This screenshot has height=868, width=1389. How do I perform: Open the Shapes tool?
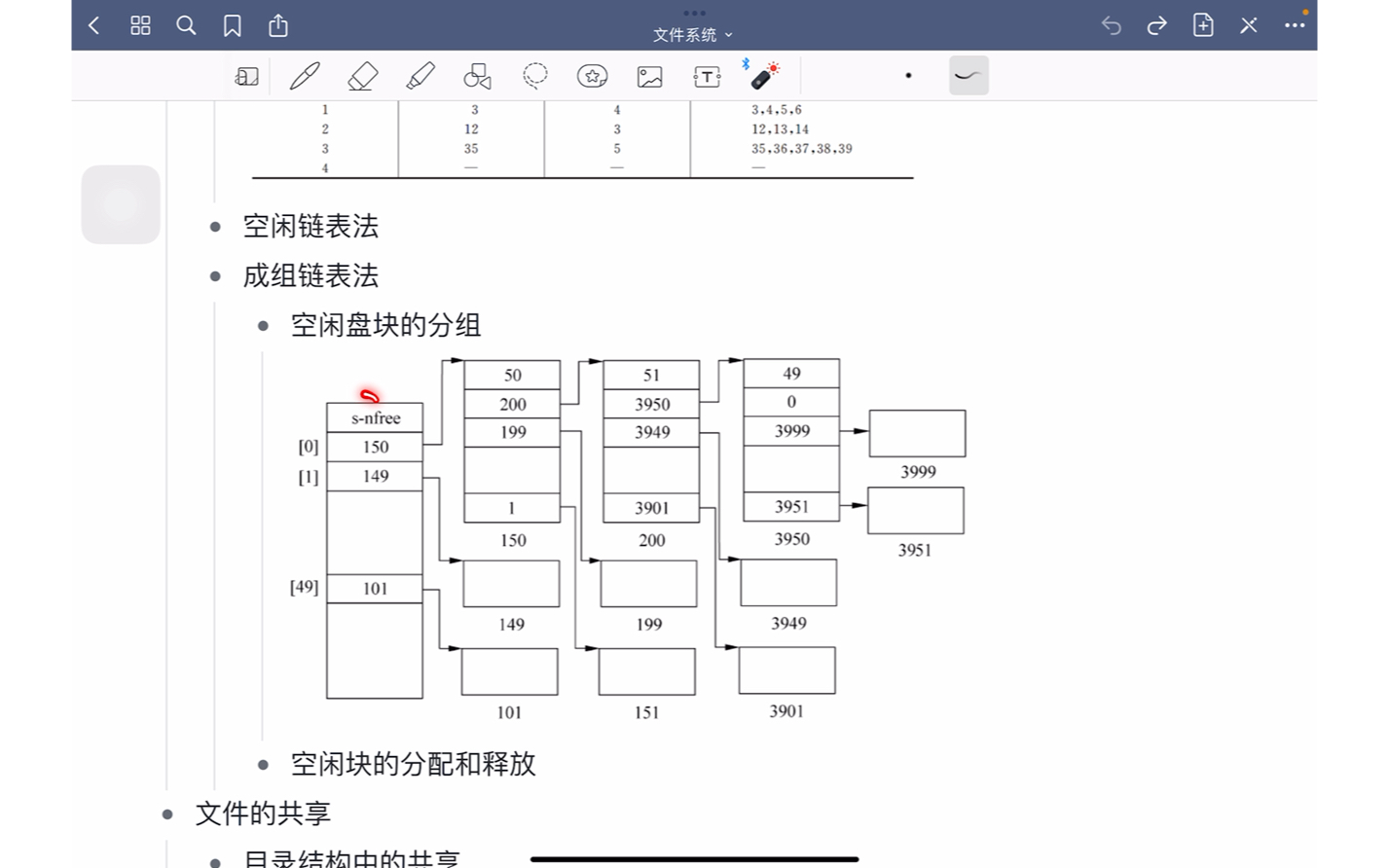477,75
